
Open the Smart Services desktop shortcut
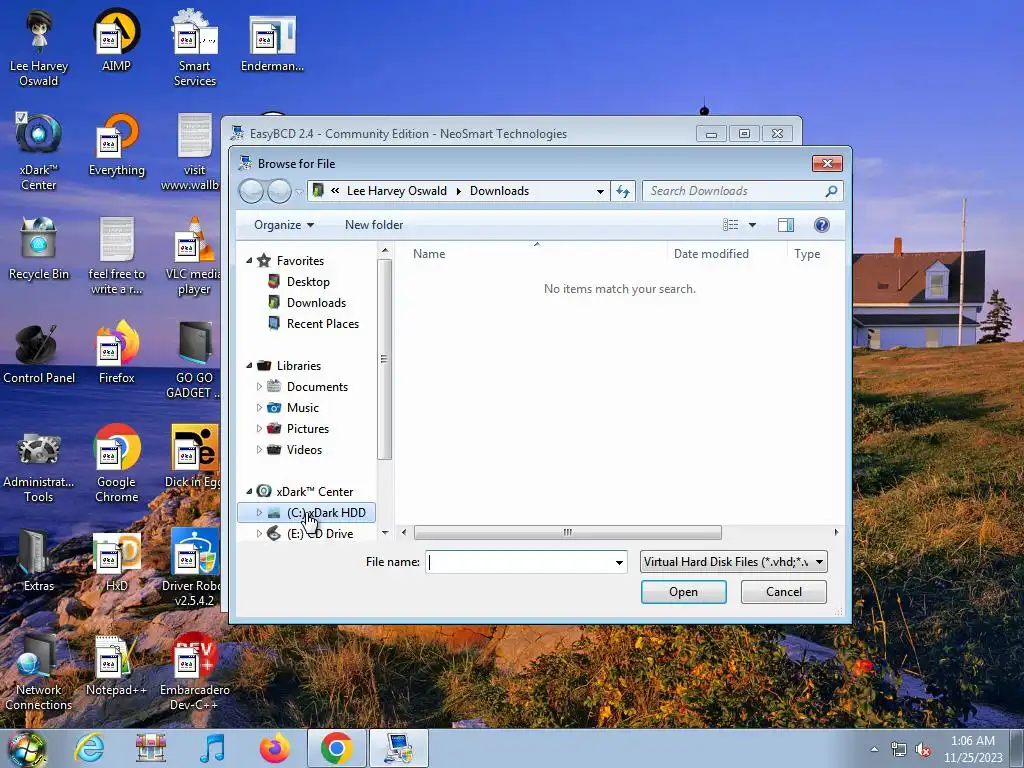tap(194, 48)
